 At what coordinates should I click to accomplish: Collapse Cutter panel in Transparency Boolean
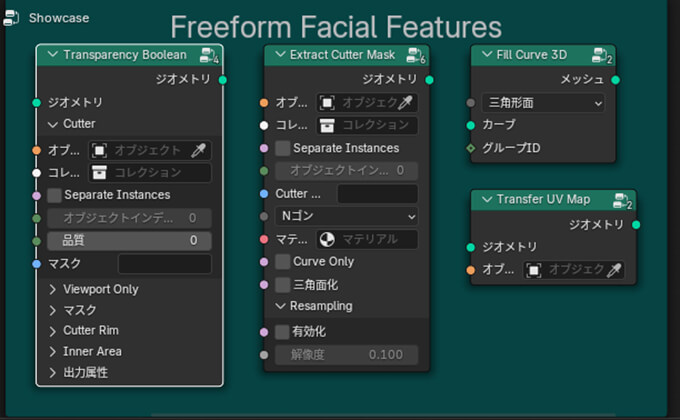[x=53, y=125]
